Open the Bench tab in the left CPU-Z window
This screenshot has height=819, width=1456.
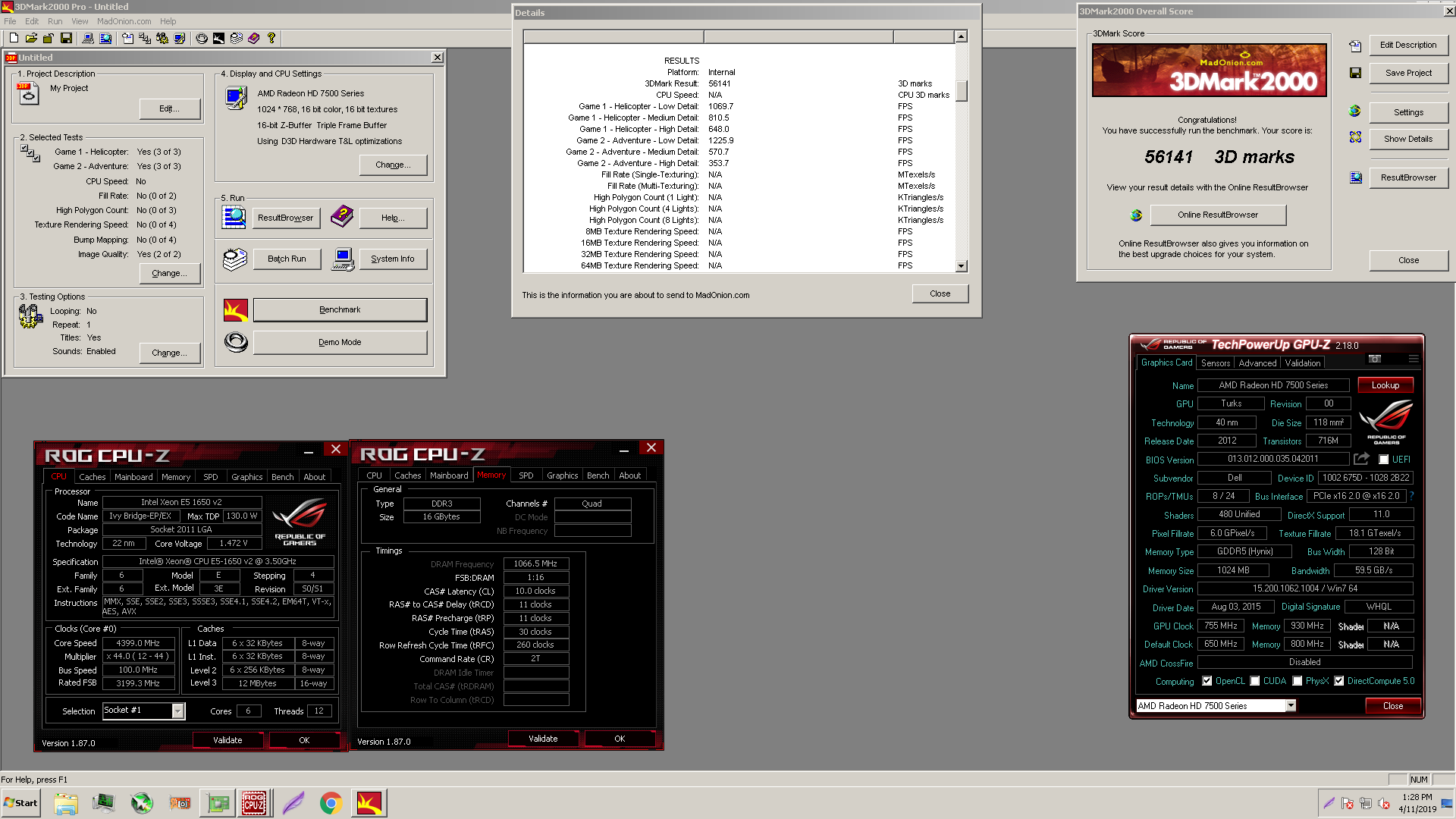click(x=282, y=477)
